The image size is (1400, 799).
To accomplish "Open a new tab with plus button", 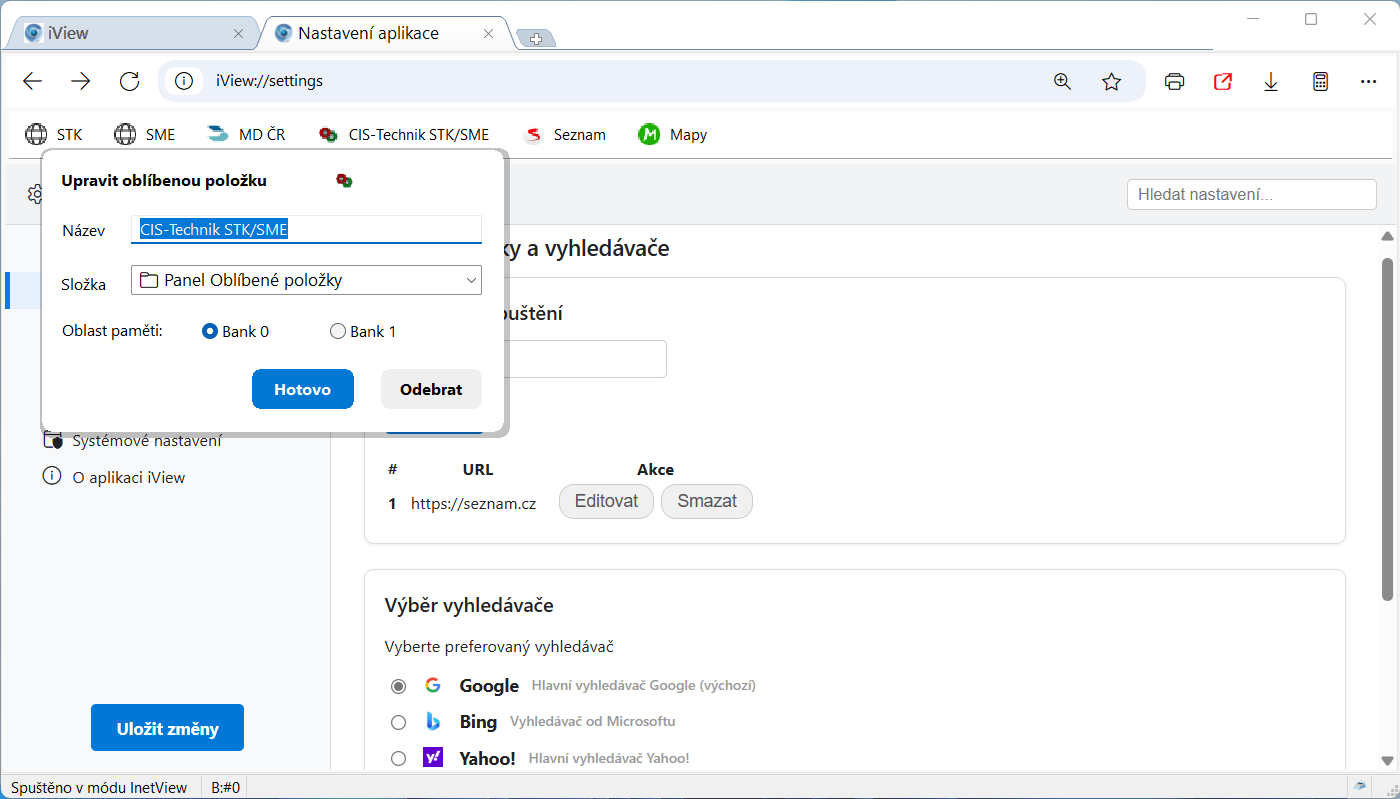I will coord(536,38).
